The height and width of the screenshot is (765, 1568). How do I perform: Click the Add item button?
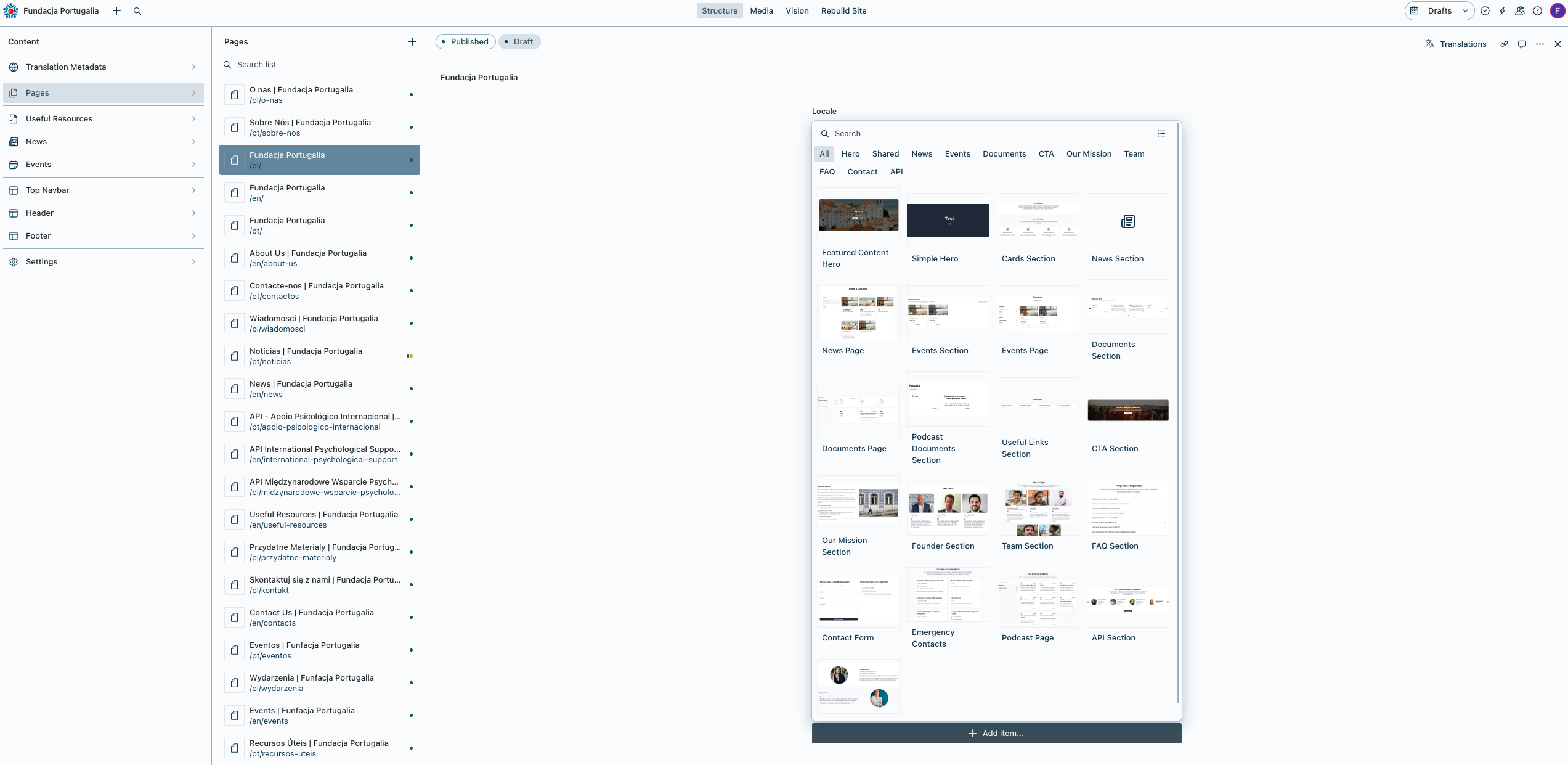(996, 734)
